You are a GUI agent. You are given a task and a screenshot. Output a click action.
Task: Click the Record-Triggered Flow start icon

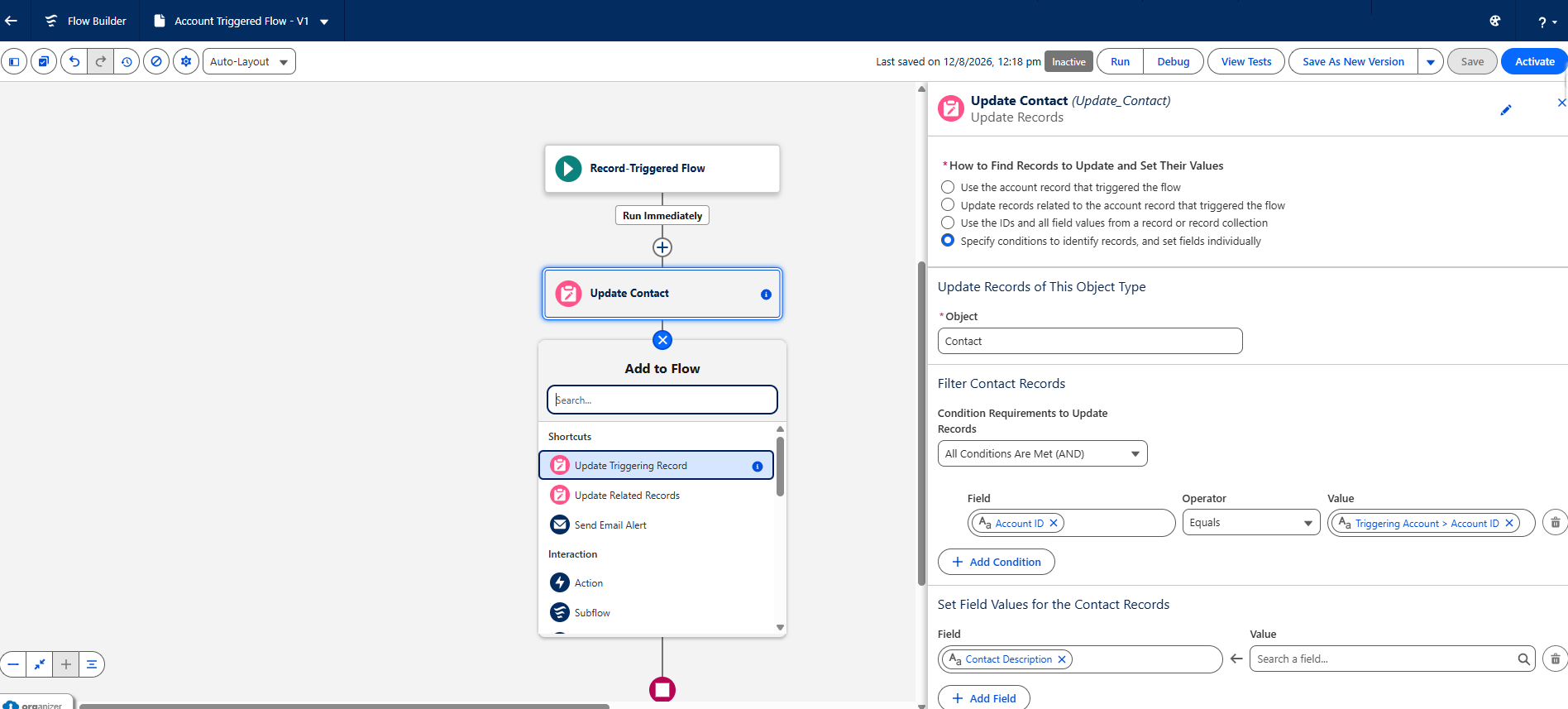click(568, 169)
